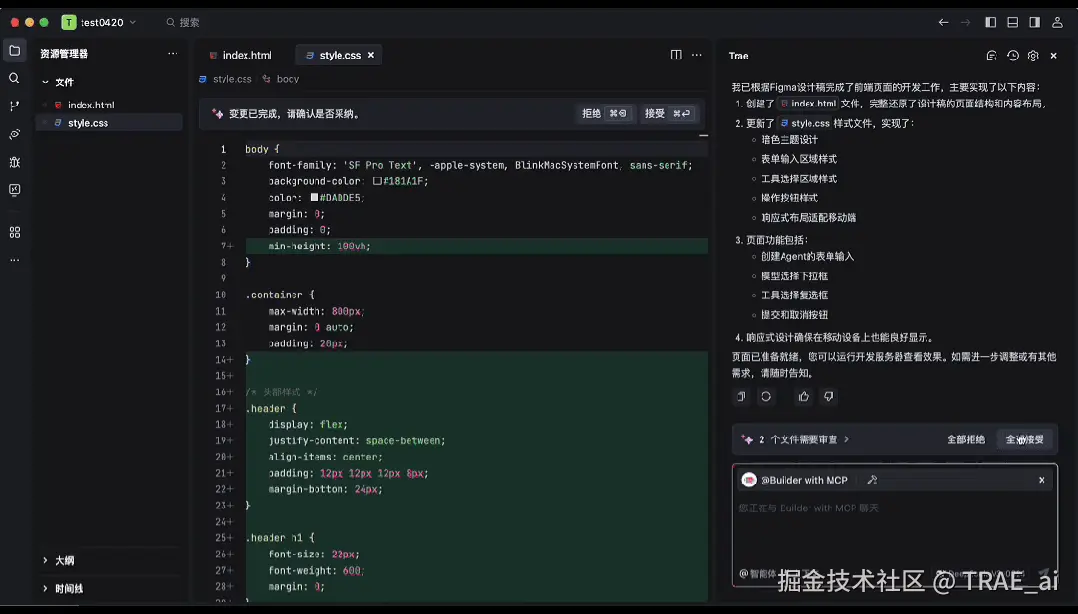
Task: Click line number 14 in the gutter
Action: coord(220,360)
